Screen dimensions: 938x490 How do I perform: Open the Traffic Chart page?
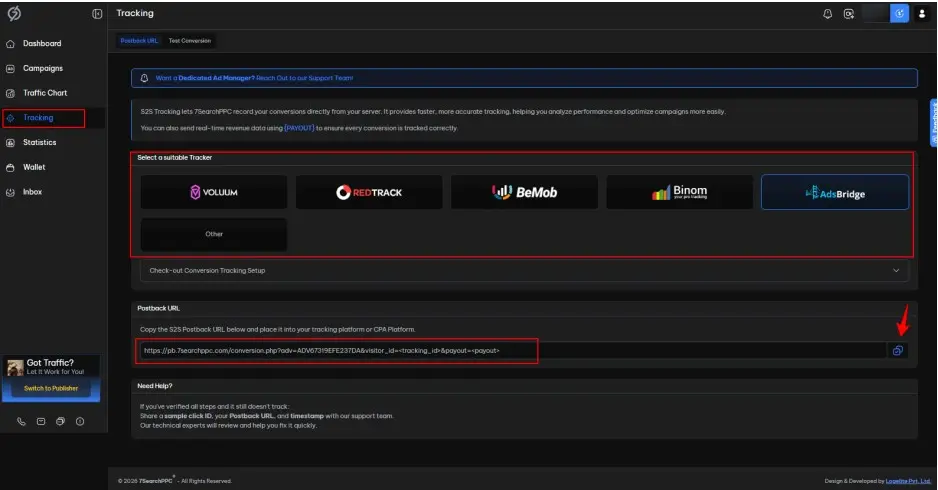click(45, 93)
